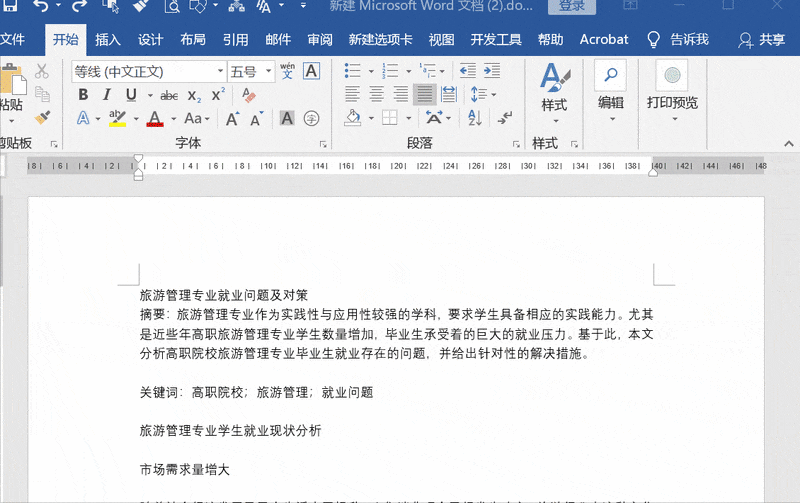Apply subscript formatting

point(194,96)
